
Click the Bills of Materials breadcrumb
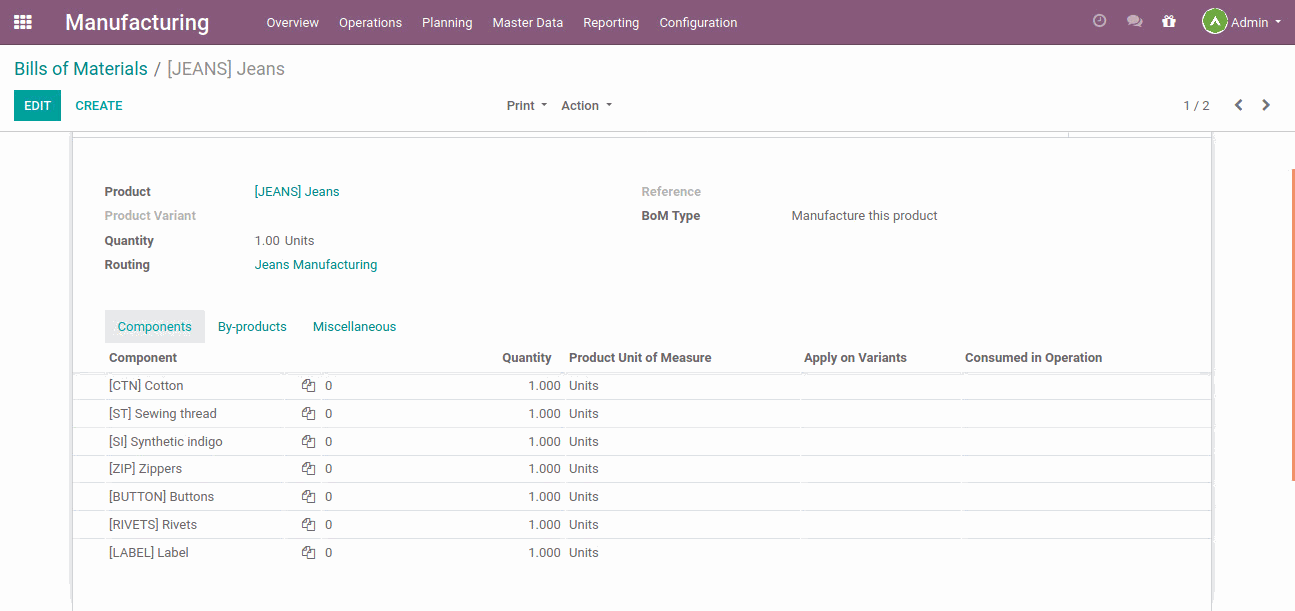click(81, 69)
